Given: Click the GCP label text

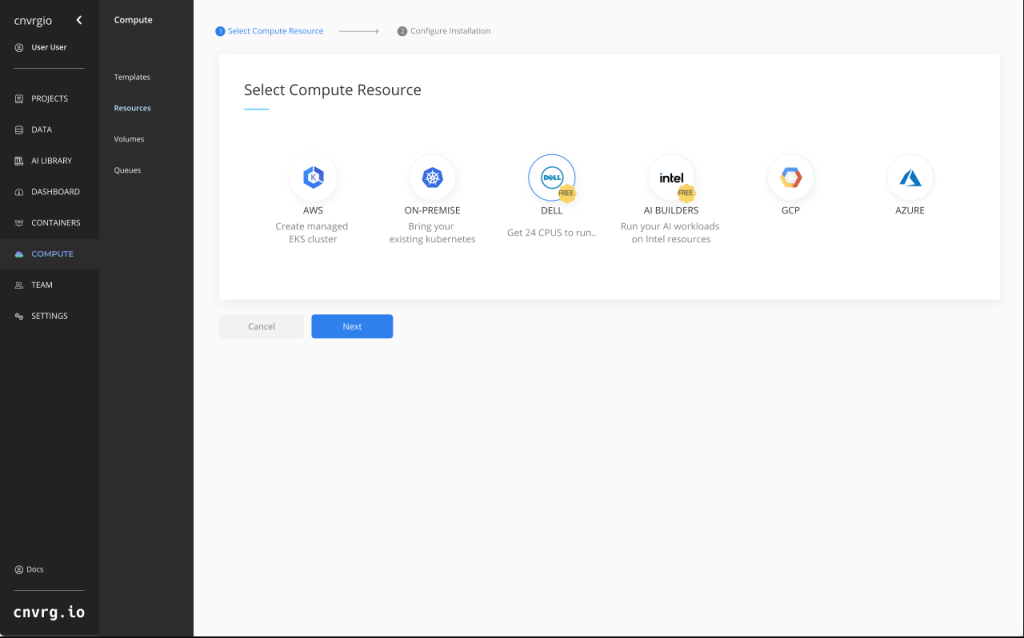Looking at the screenshot, I should click(790, 210).
